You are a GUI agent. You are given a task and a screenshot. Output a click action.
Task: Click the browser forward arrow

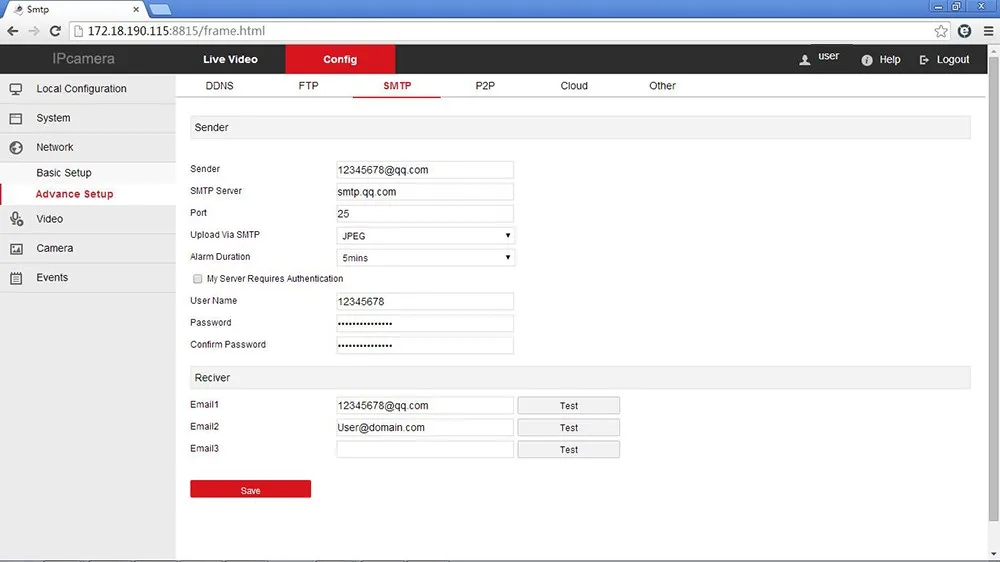pyautogui.click(x=34, y=31)
